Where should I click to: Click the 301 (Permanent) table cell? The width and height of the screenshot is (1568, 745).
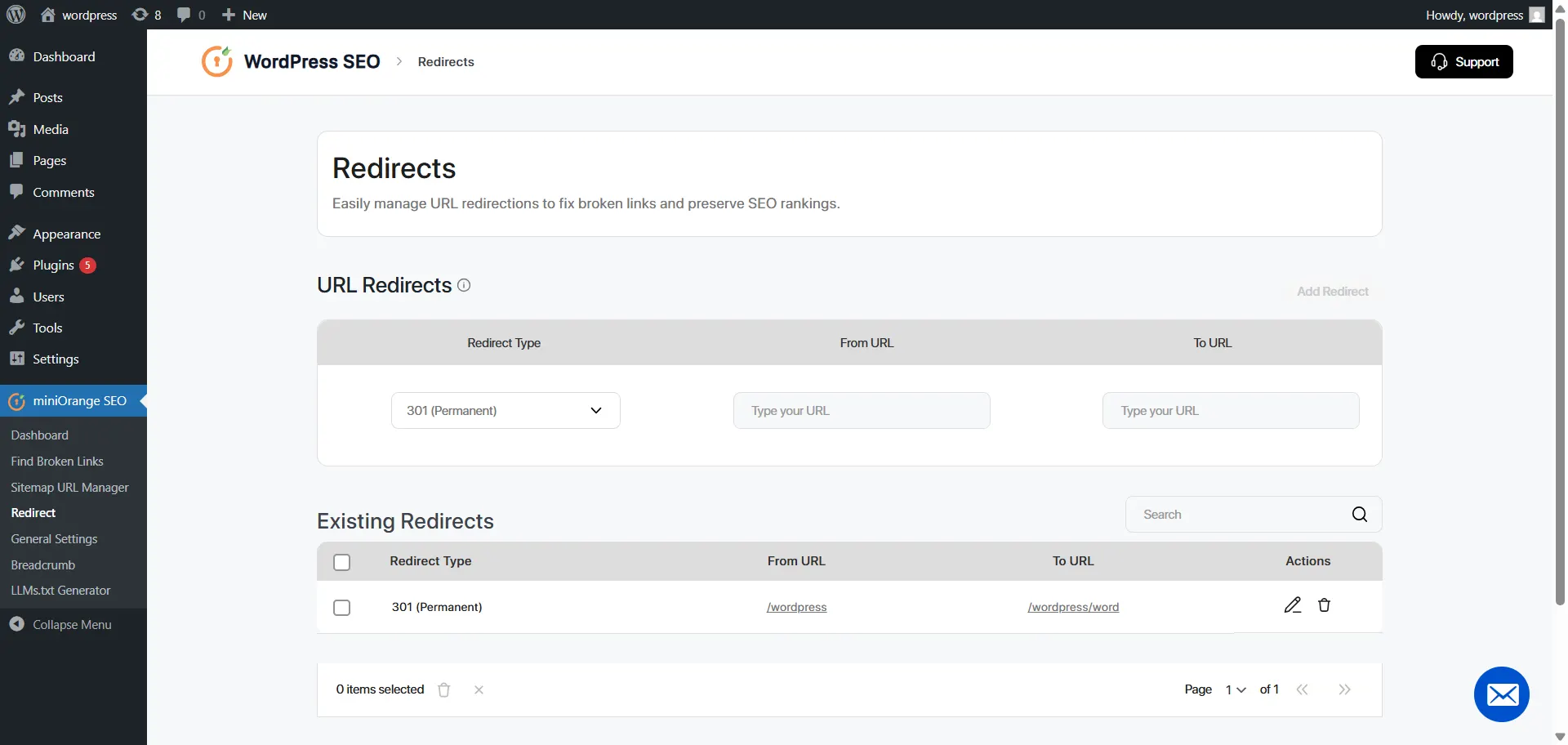[437, 607]
